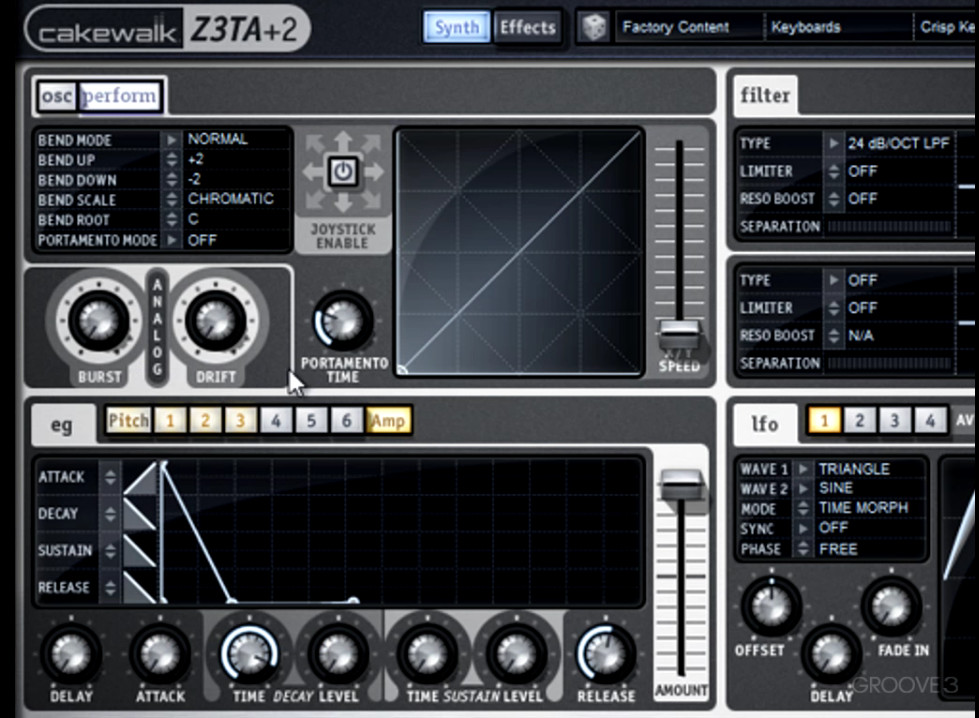
Task: Click the LFO Offset knob
Action: [x=771, y=606]
